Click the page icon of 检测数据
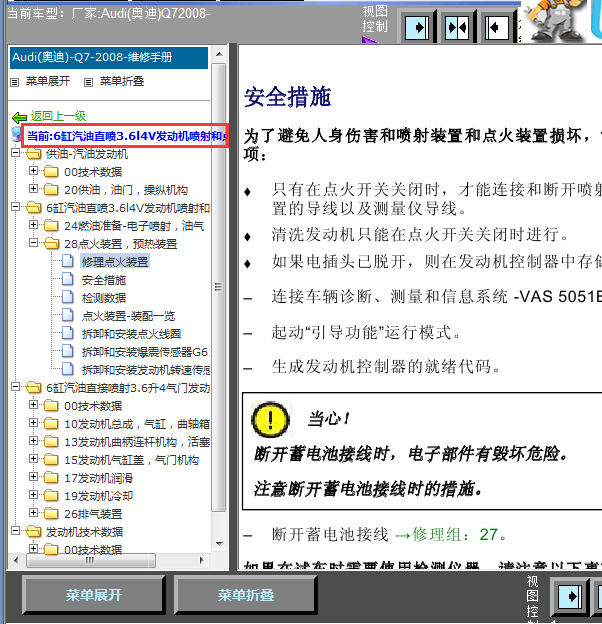Image resolution: width=602 pixels, height=624 pixels. [x=68, y=297]
